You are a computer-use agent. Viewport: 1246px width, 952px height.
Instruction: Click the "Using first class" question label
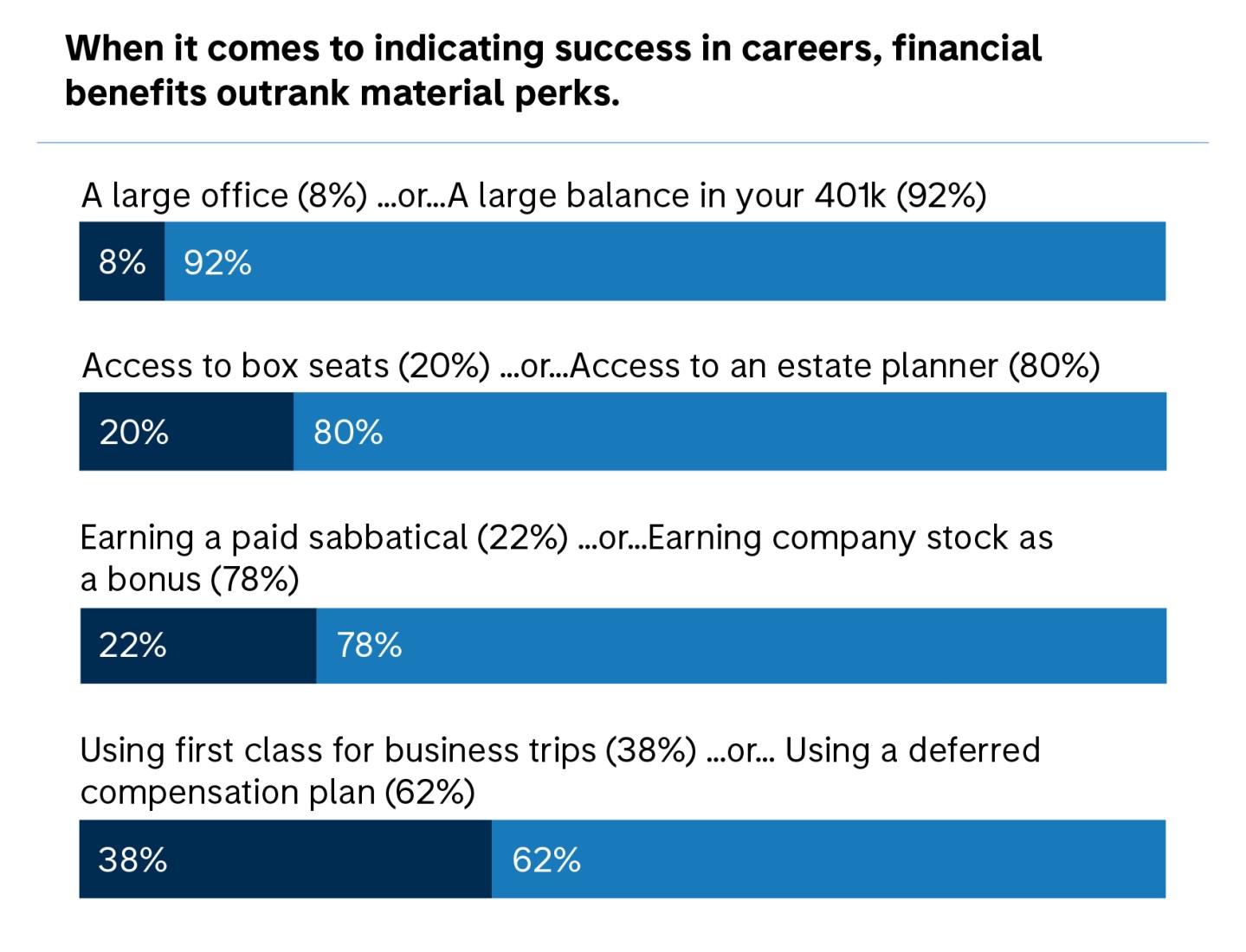tap(559, 770)
